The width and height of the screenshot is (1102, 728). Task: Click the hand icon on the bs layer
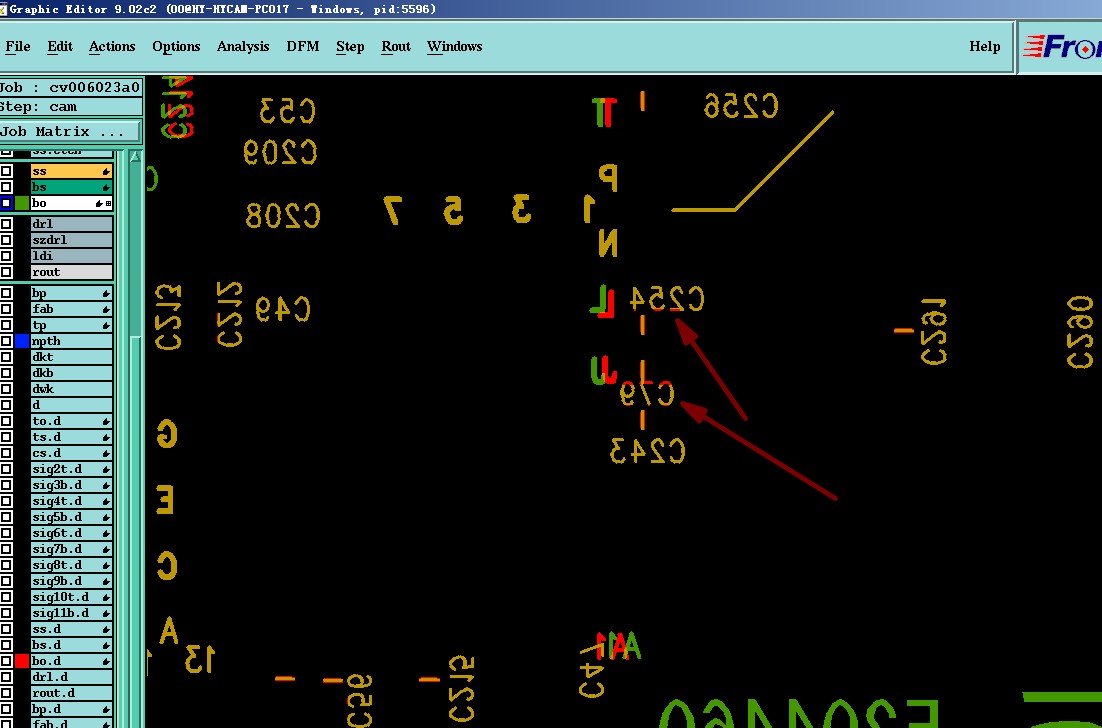click(x=105, y=188)
